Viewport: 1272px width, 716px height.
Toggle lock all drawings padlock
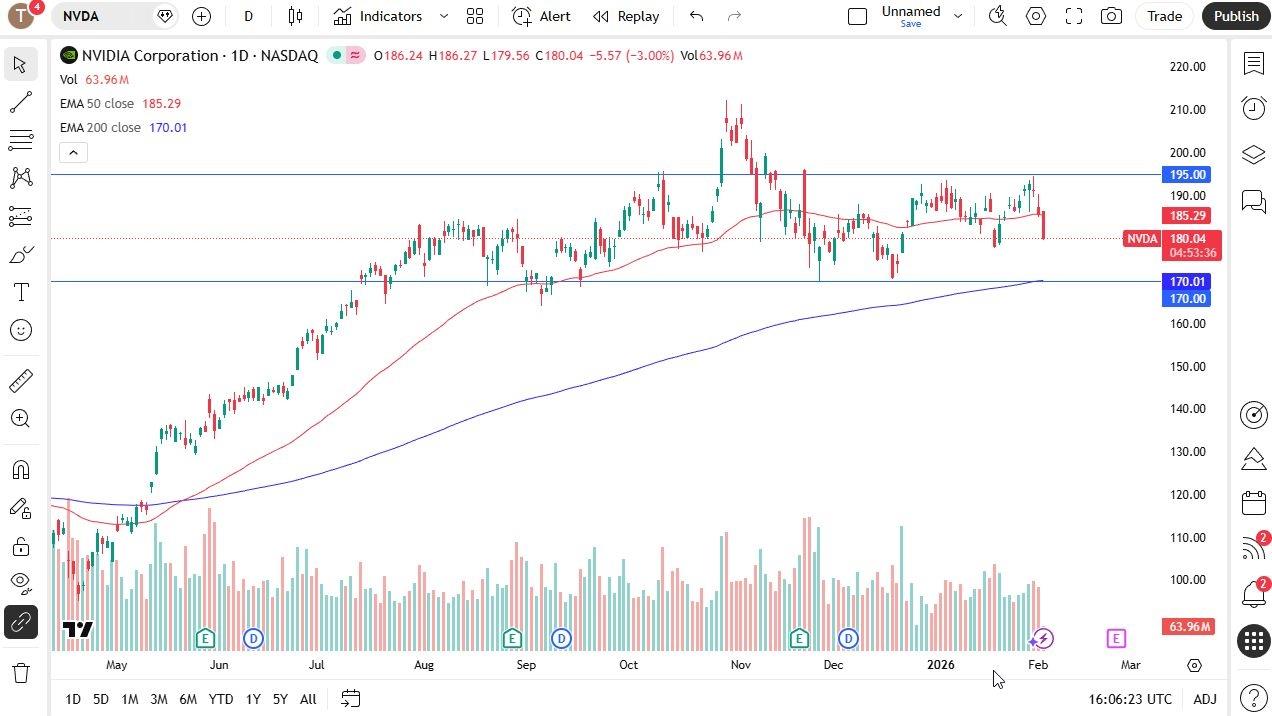[20, 546]
